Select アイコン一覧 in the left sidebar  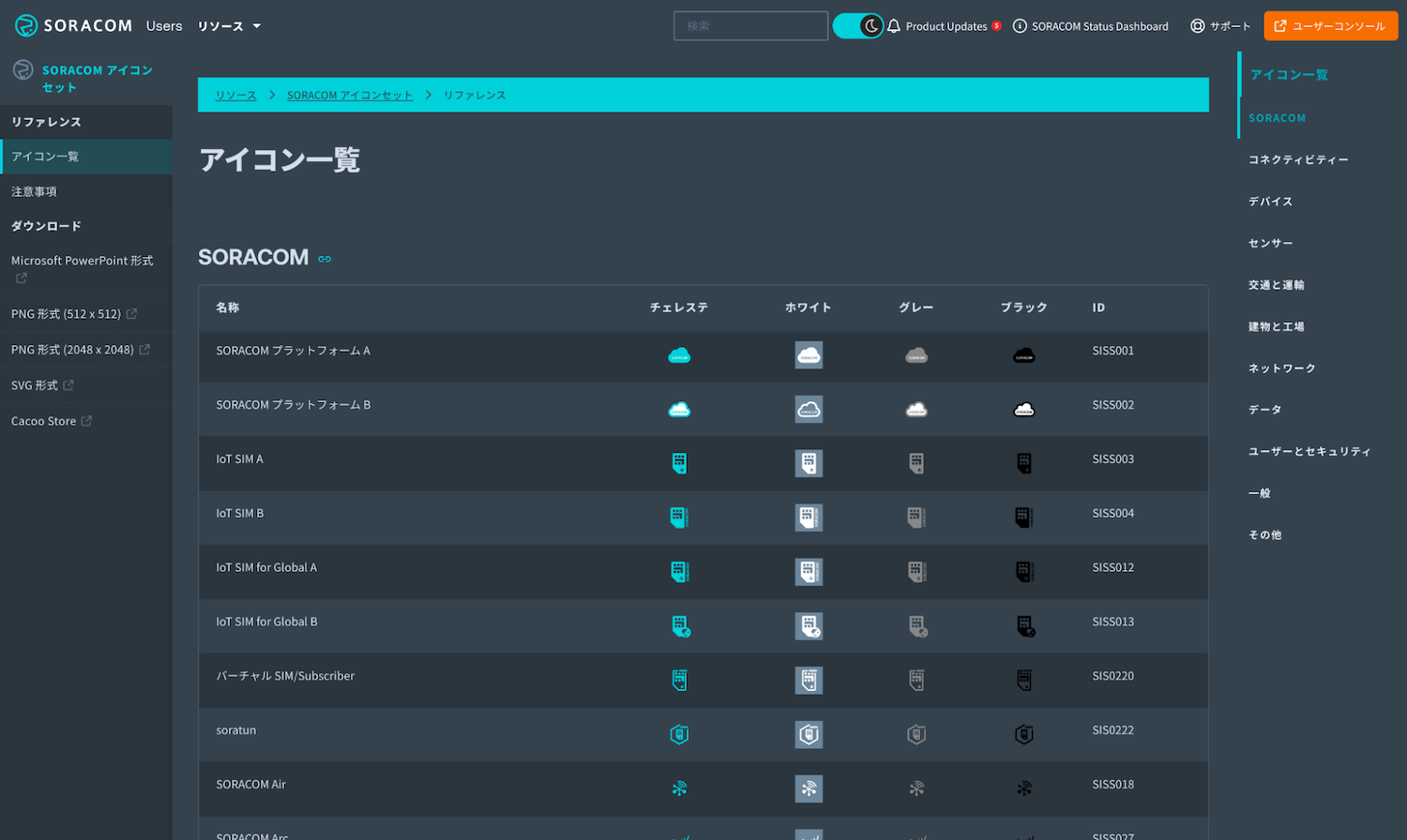pyautogui.click(x=86, y=157)
